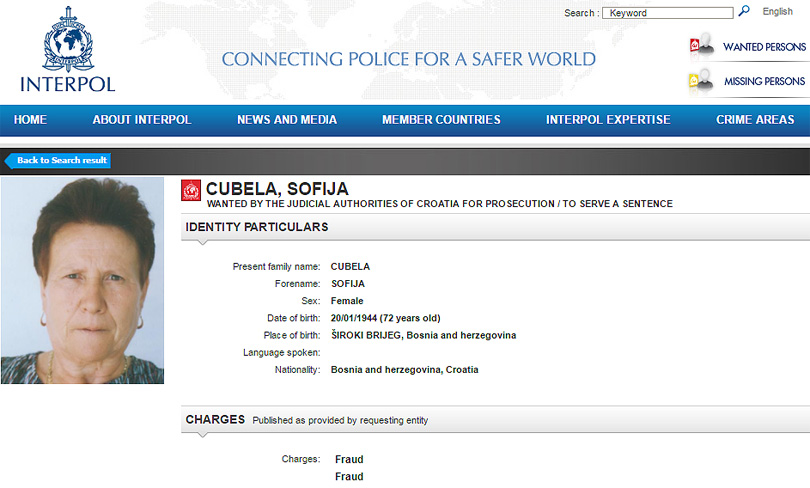Select the second Fraud charge
810x488 pixels.
(x=349, y=476)
